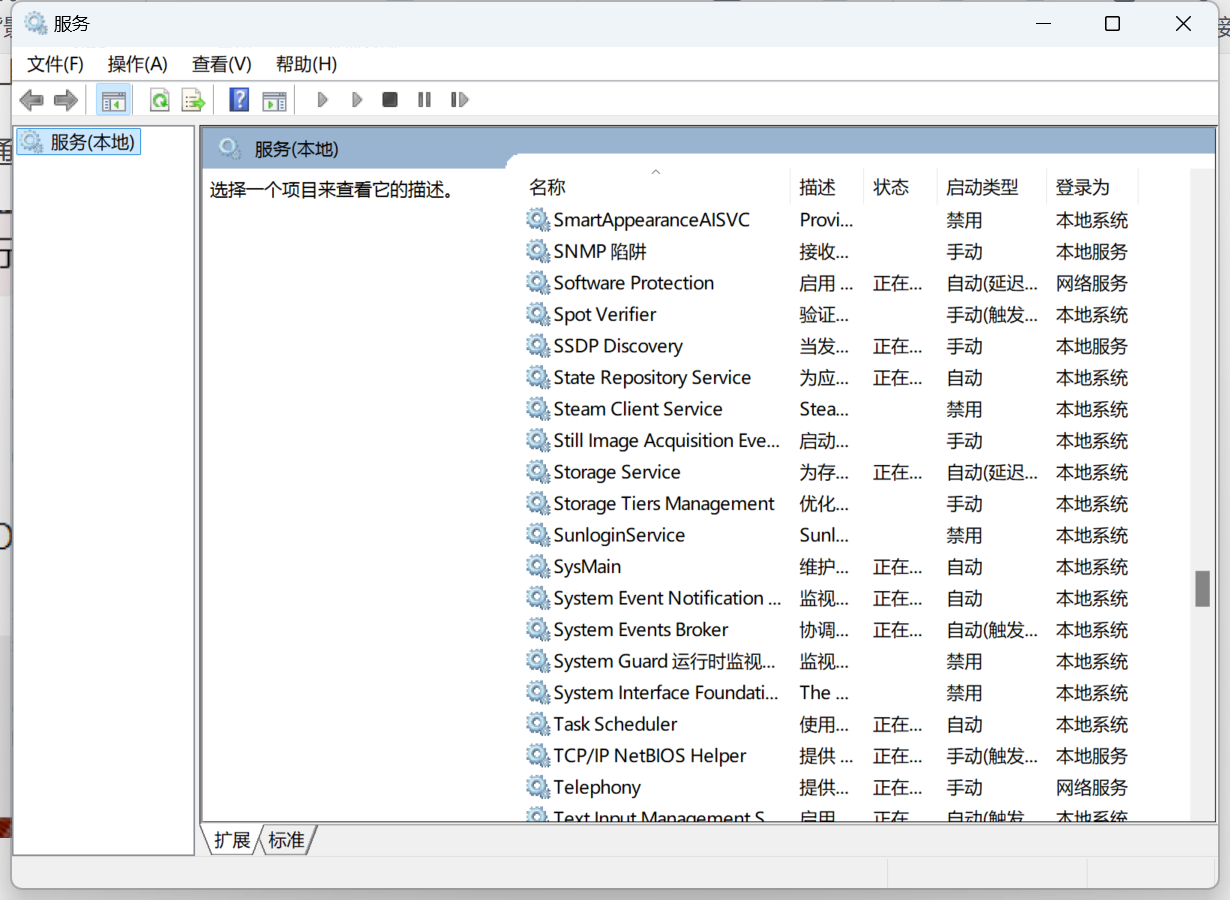The width and height of the screenshot is (1230, 900).
Task: Click the Forward arrow toolbar icon
Action: 66,100
